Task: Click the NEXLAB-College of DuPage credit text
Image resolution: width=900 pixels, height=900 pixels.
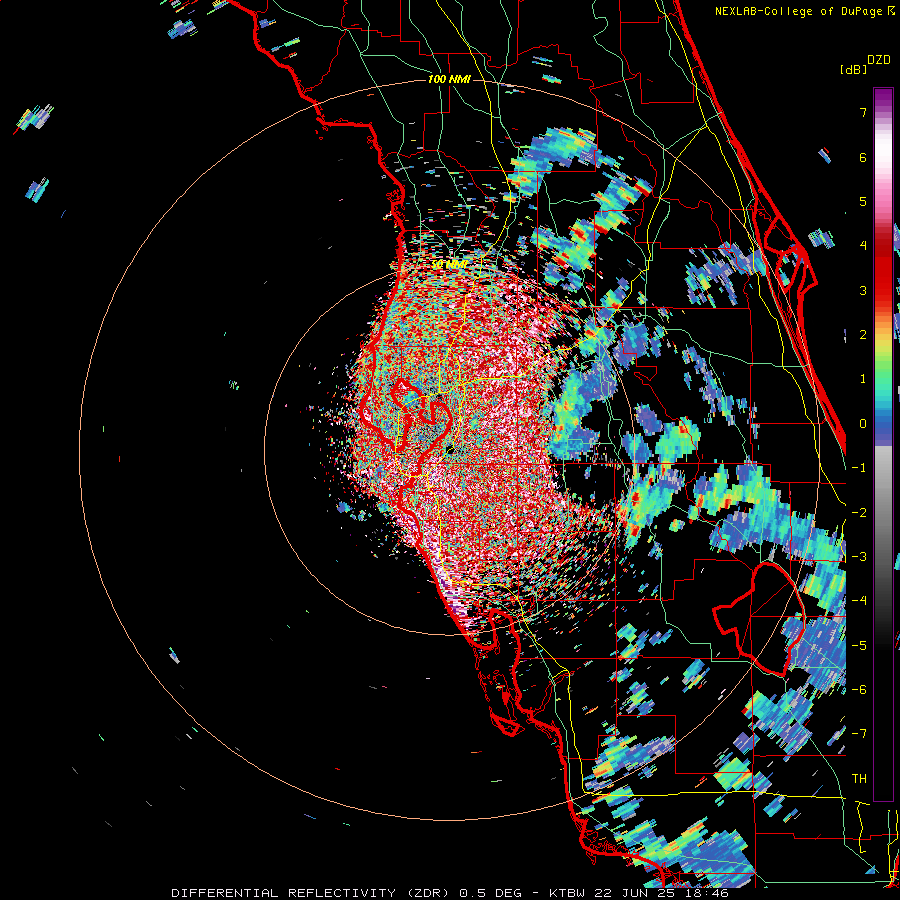Action: (804, 11)
